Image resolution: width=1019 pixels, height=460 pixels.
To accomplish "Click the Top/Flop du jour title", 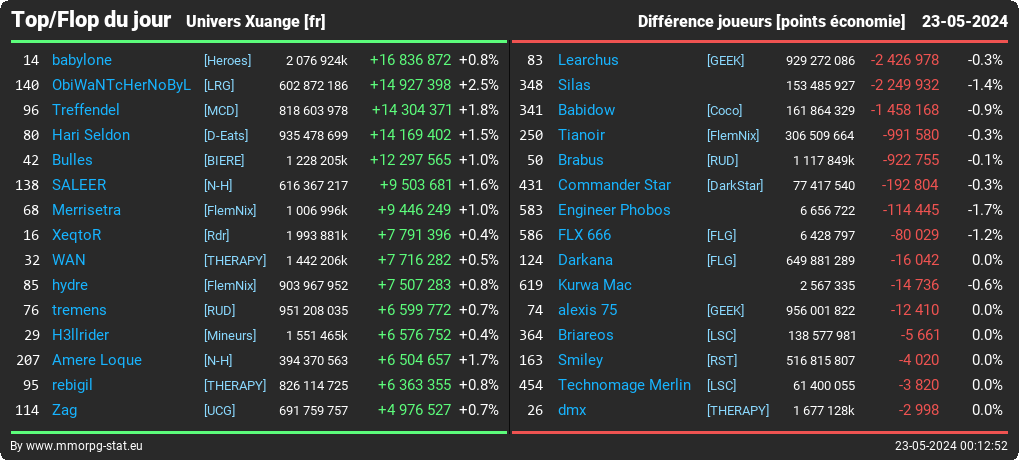I will tap(91, 20).
